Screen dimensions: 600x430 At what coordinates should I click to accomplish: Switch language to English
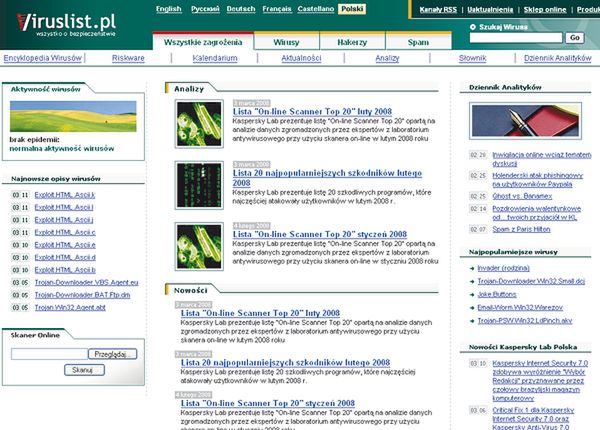tap(169, 9)
